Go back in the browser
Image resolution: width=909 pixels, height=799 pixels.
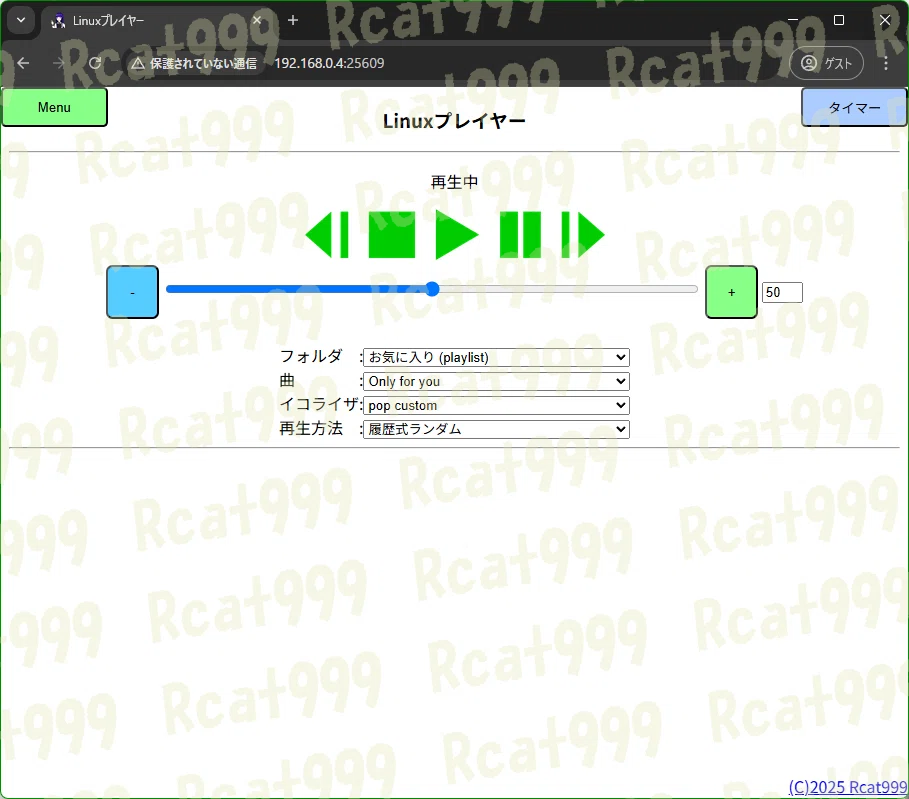pyautogui.click(x=23, y=63)
